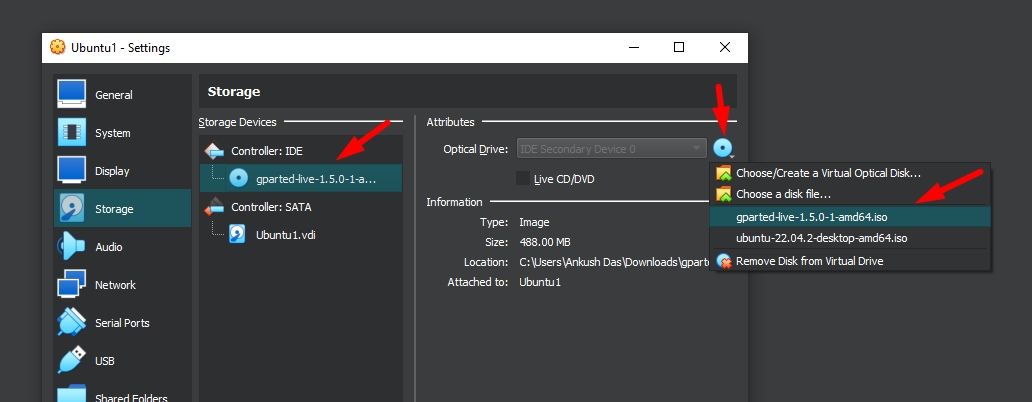Screen dimensions: 1032x402
Task: Click the Type value Image
Action: 534,222
